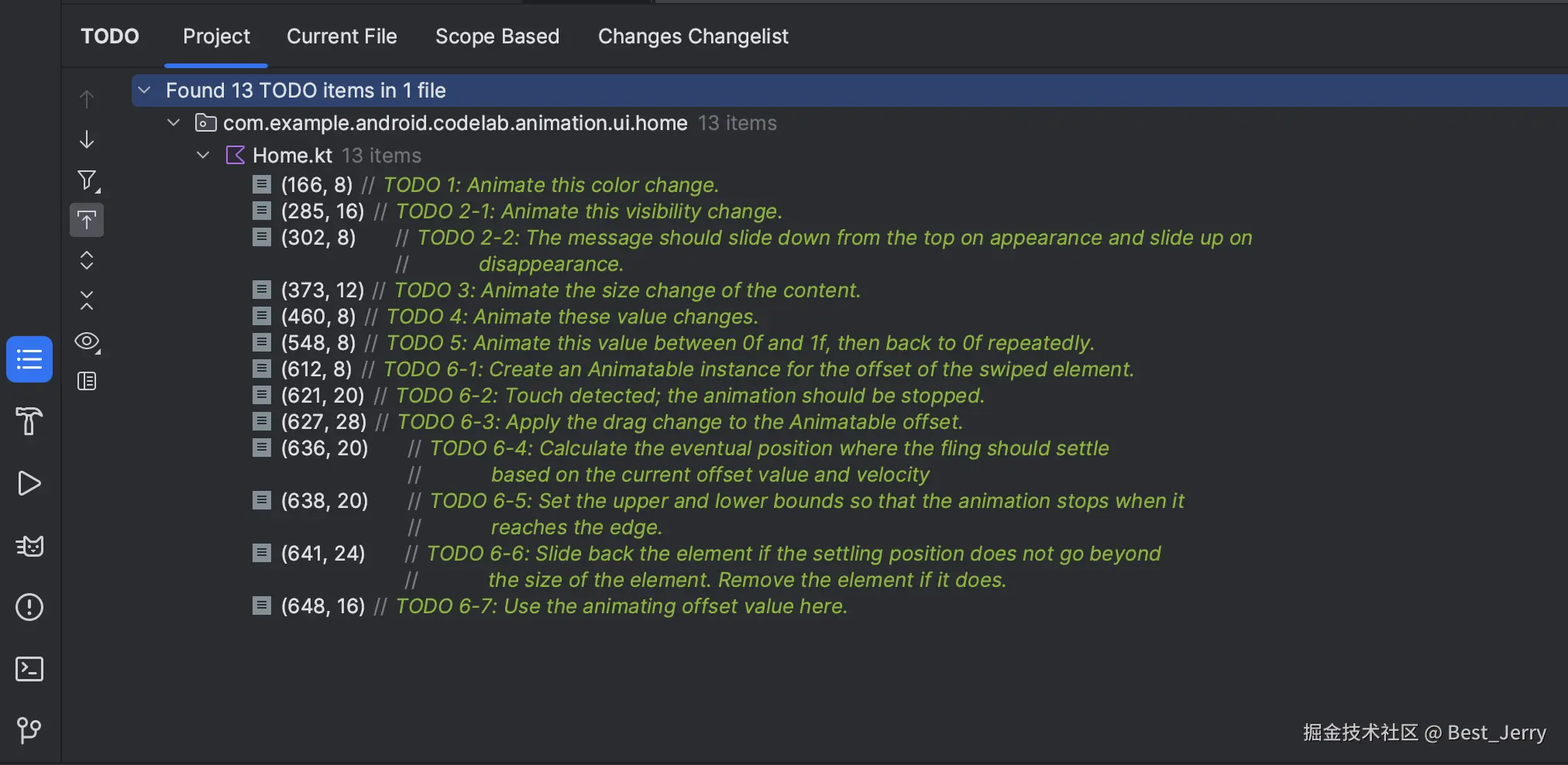Navigate to the previous TODO item

tap(86, 98)
